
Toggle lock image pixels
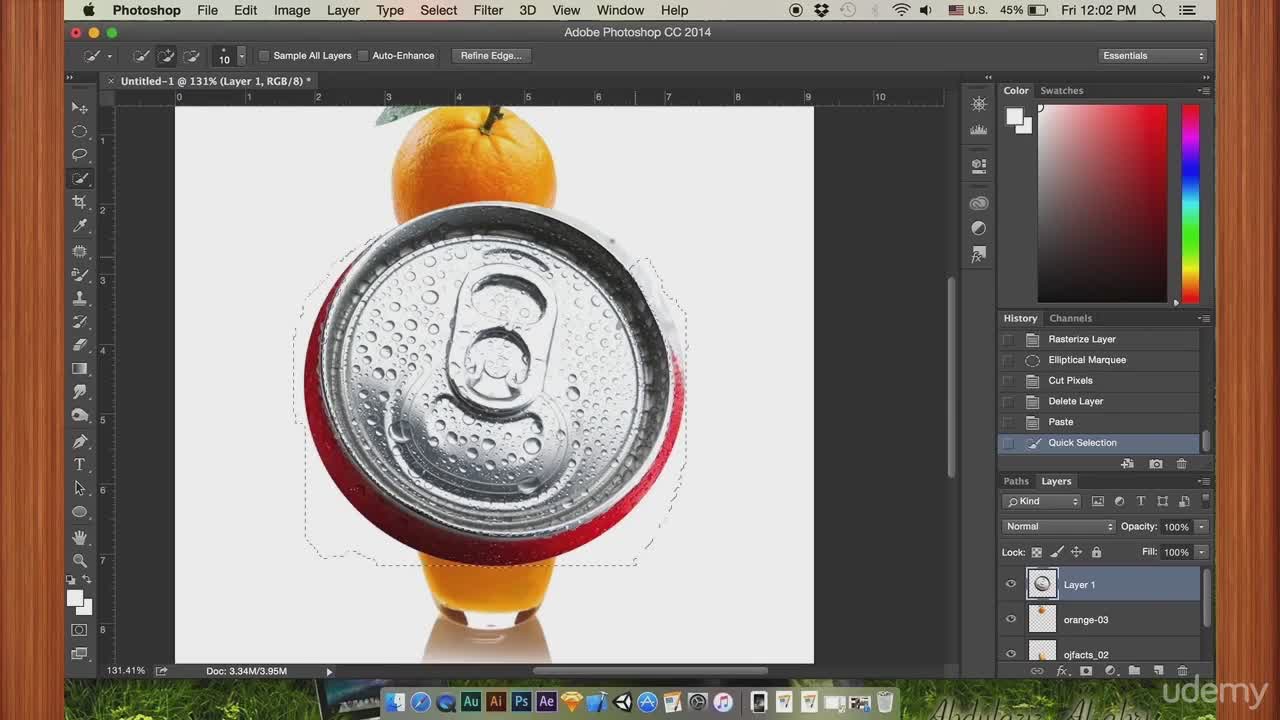[1057, 552]
